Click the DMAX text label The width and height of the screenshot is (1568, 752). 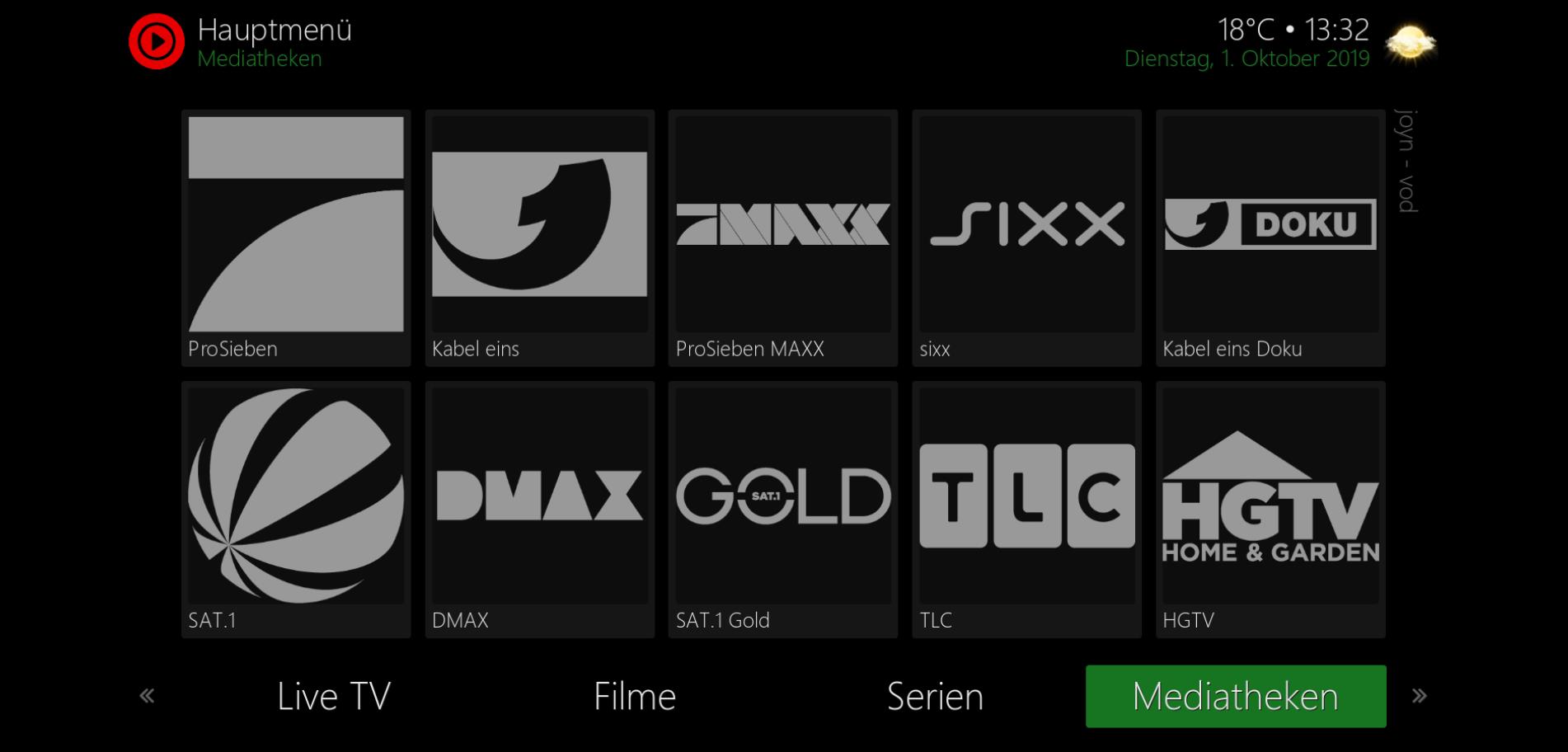point(460,620)
